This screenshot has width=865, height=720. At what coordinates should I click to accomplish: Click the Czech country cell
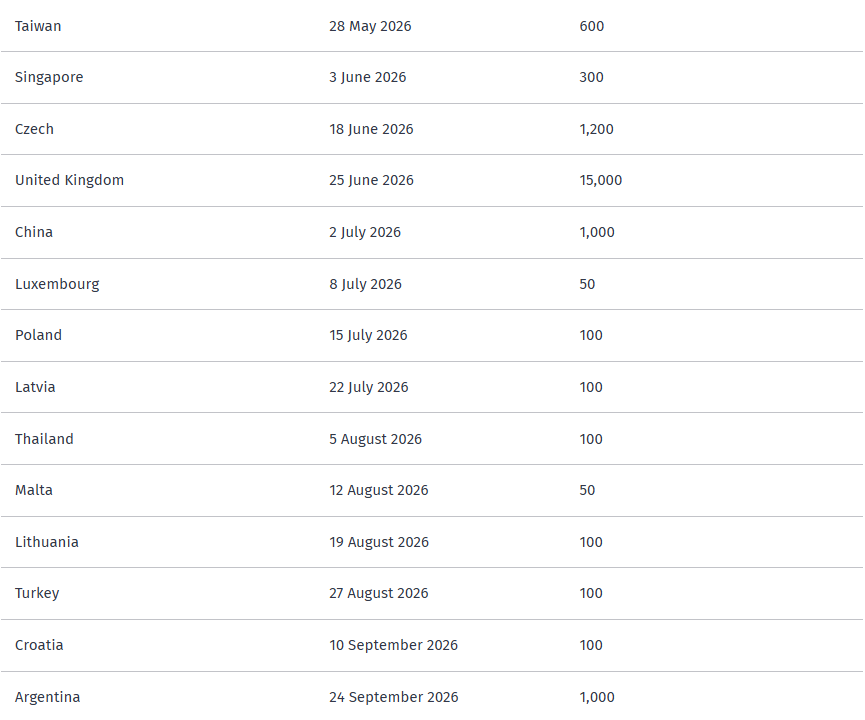(34, 129)
